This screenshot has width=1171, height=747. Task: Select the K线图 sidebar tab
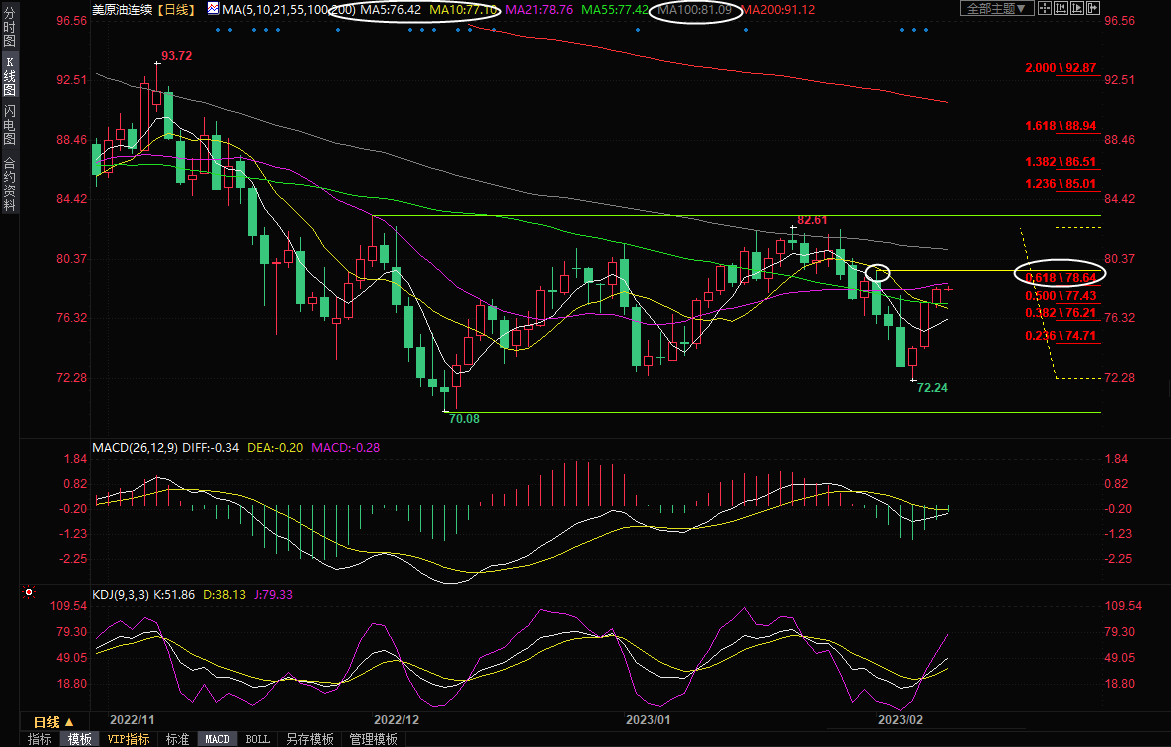point(9,76)
